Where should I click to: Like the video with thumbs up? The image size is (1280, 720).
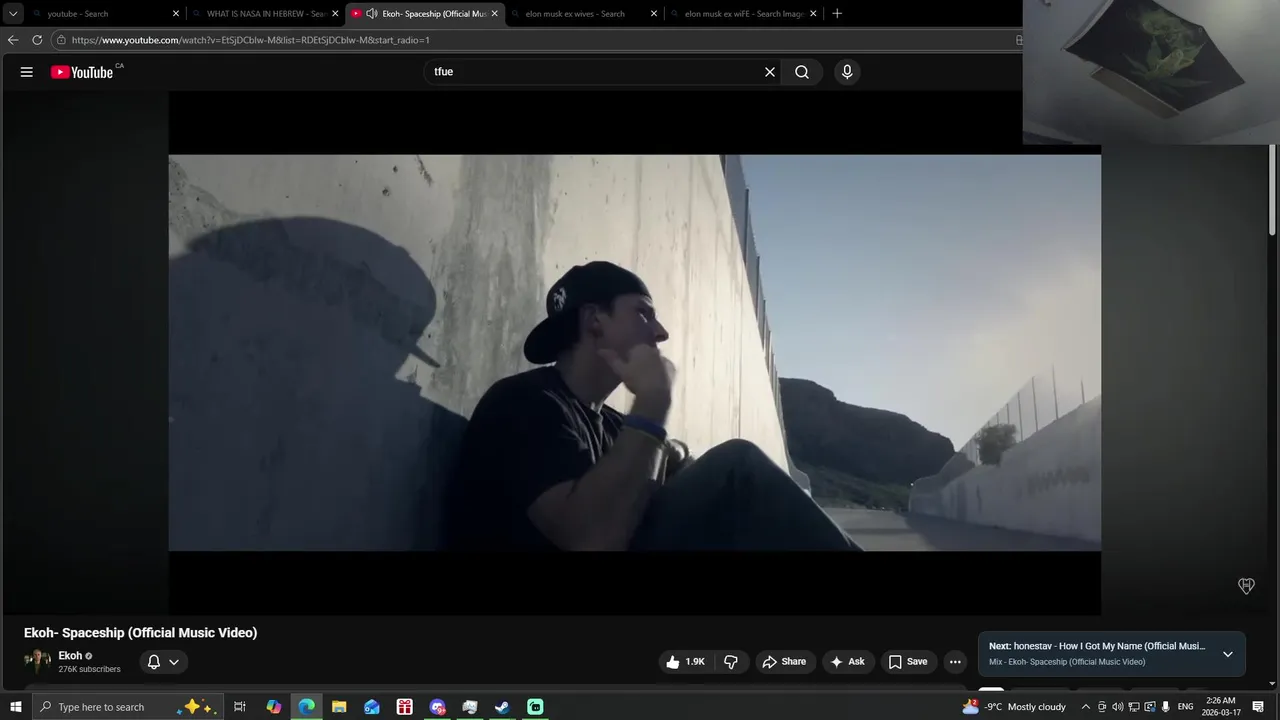[x=686, y=662]
